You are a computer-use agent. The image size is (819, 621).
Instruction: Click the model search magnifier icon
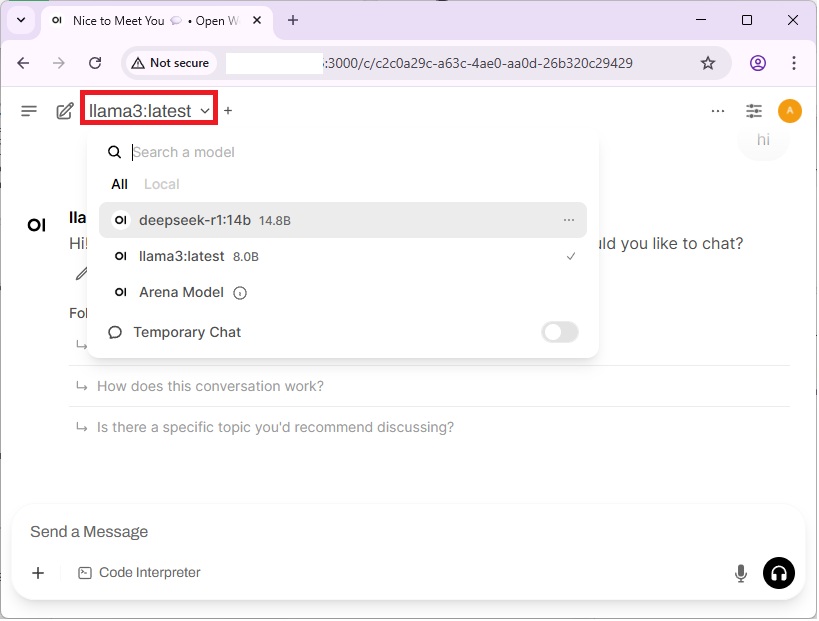click(x=114, y=152)
